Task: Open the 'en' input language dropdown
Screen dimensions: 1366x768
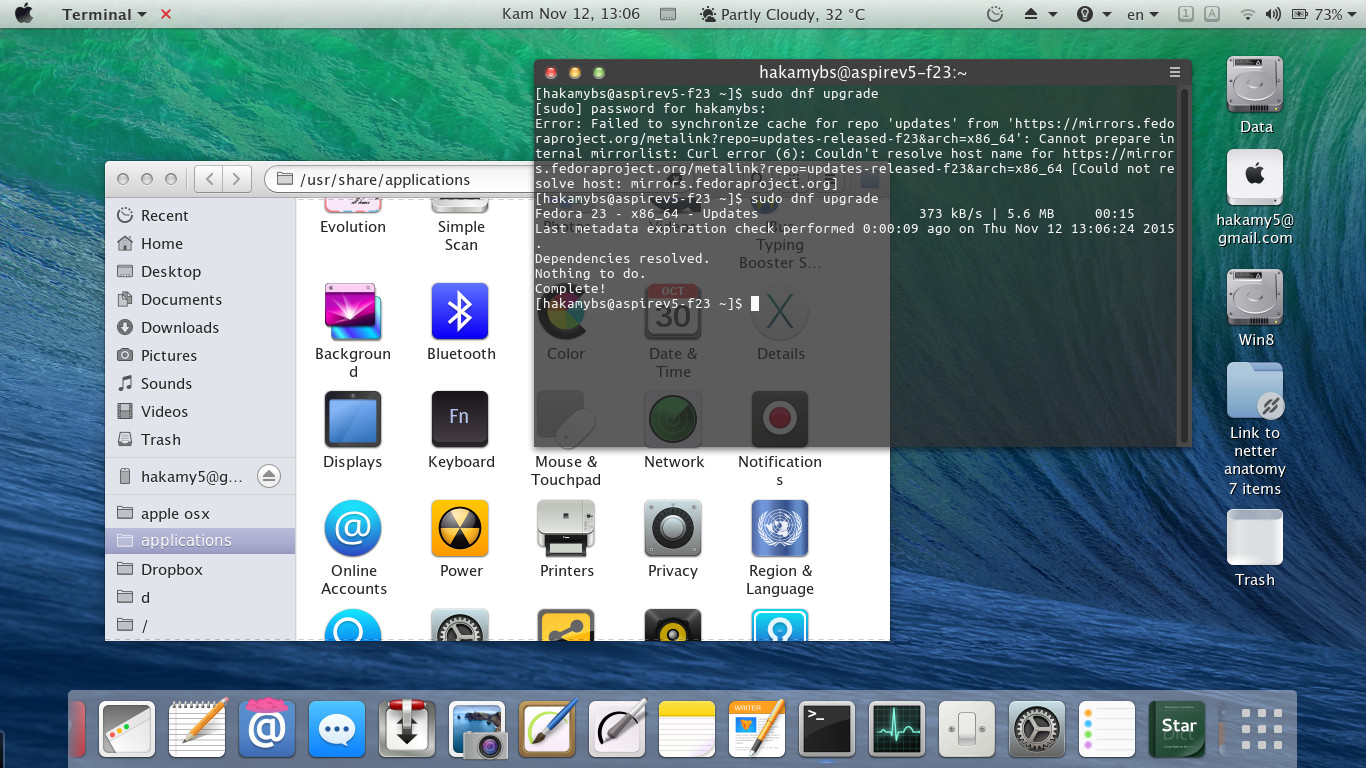Action: (x=1143, y=14)
